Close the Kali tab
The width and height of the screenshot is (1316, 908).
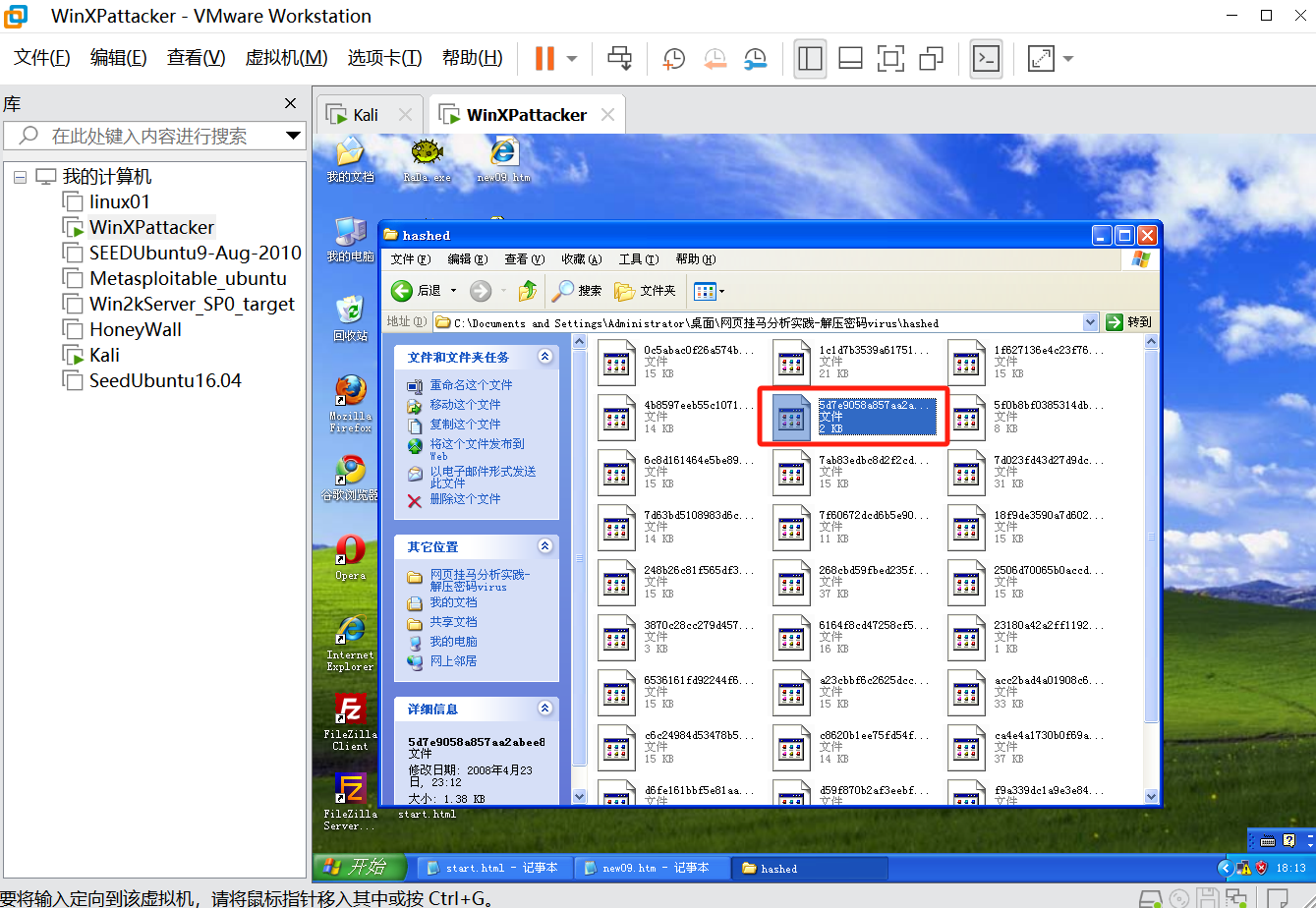[405, 115]
